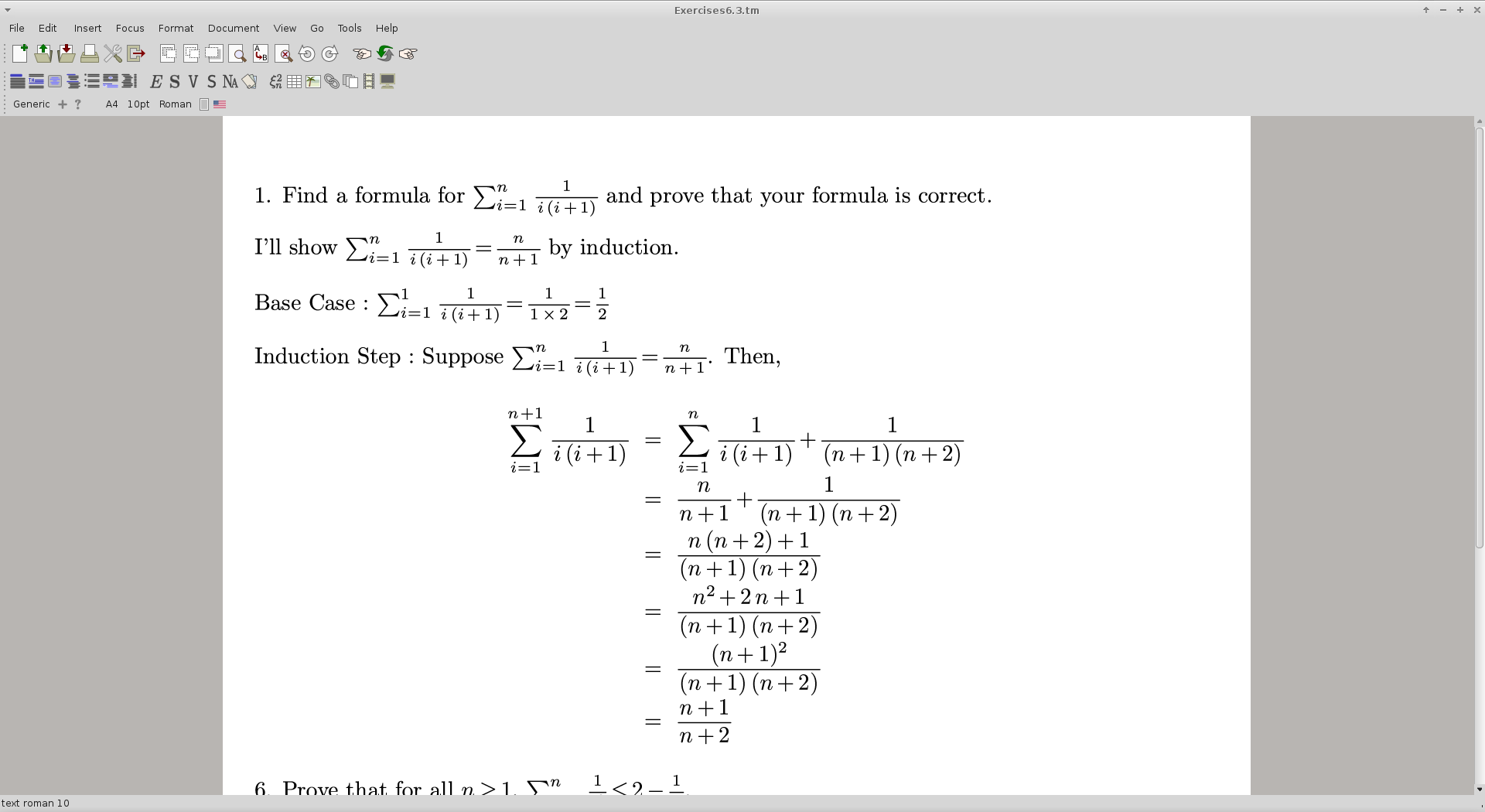Screen dimensions: 1485x812
Task: Open the description list dropdown icon
Action: [x=110, y=81]
